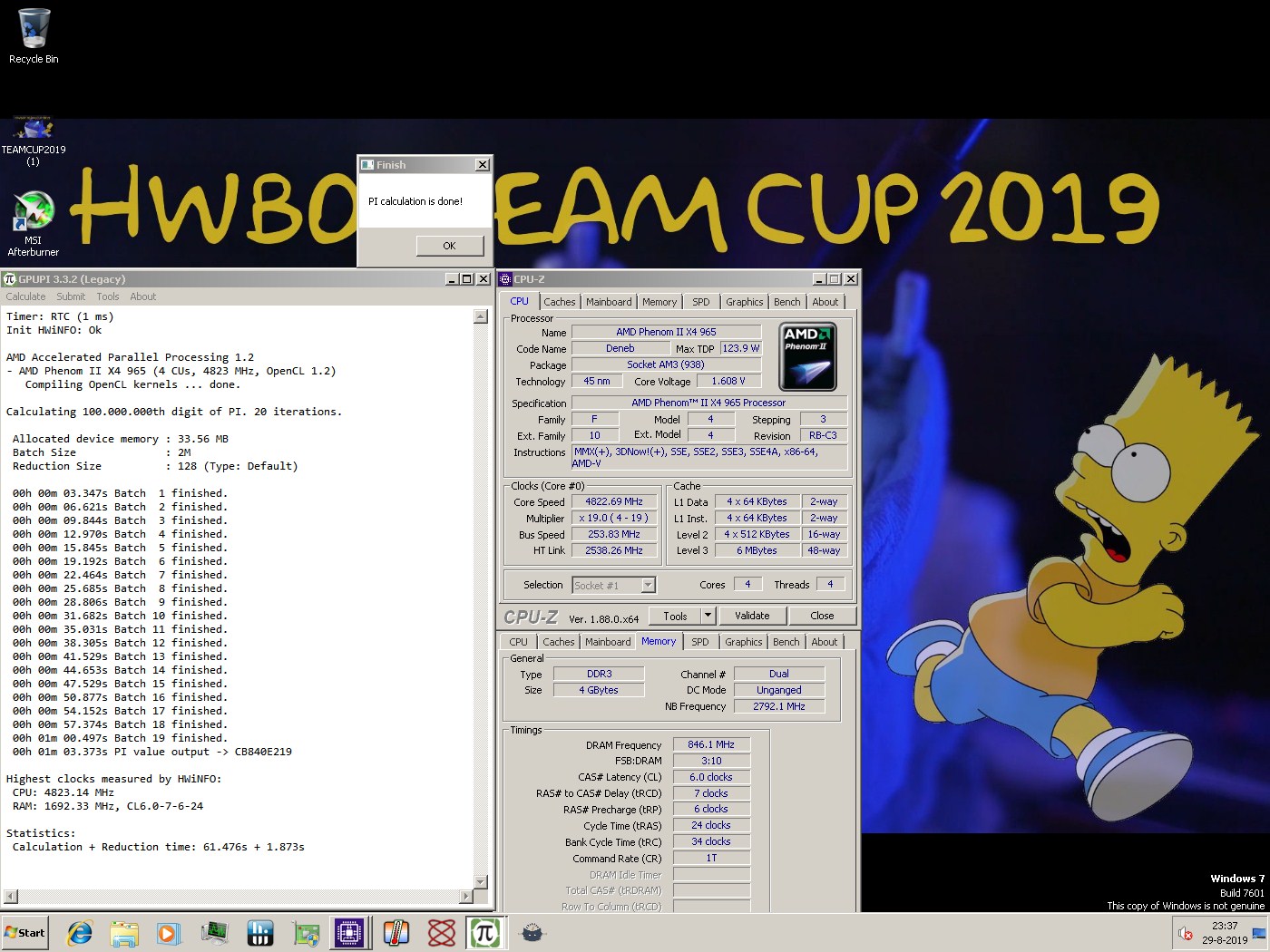Click the Core Speed value 4822.69 MHz
Image resolution: width=1270 pixels, height=952 pixels.
tap(614, 501)
